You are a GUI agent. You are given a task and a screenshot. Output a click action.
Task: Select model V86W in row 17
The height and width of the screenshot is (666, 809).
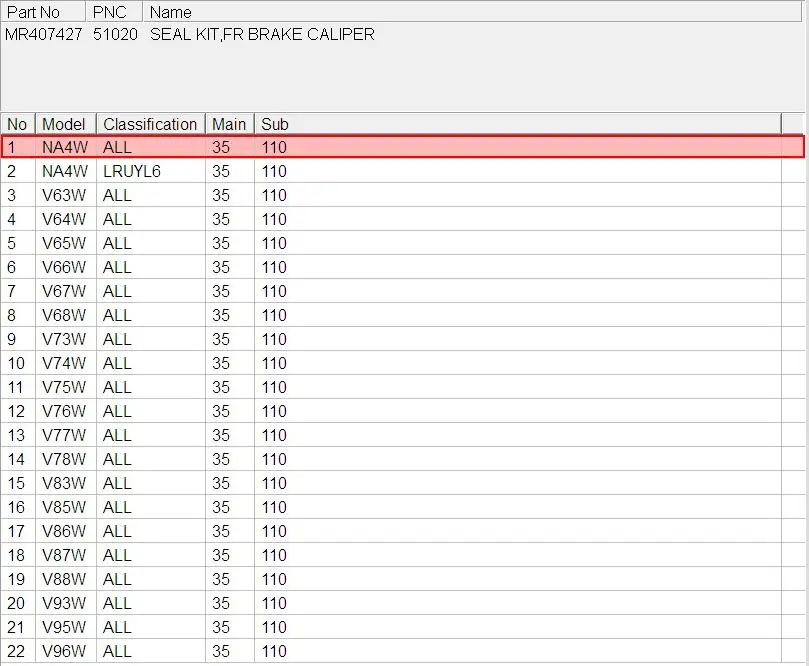[64, 531]
